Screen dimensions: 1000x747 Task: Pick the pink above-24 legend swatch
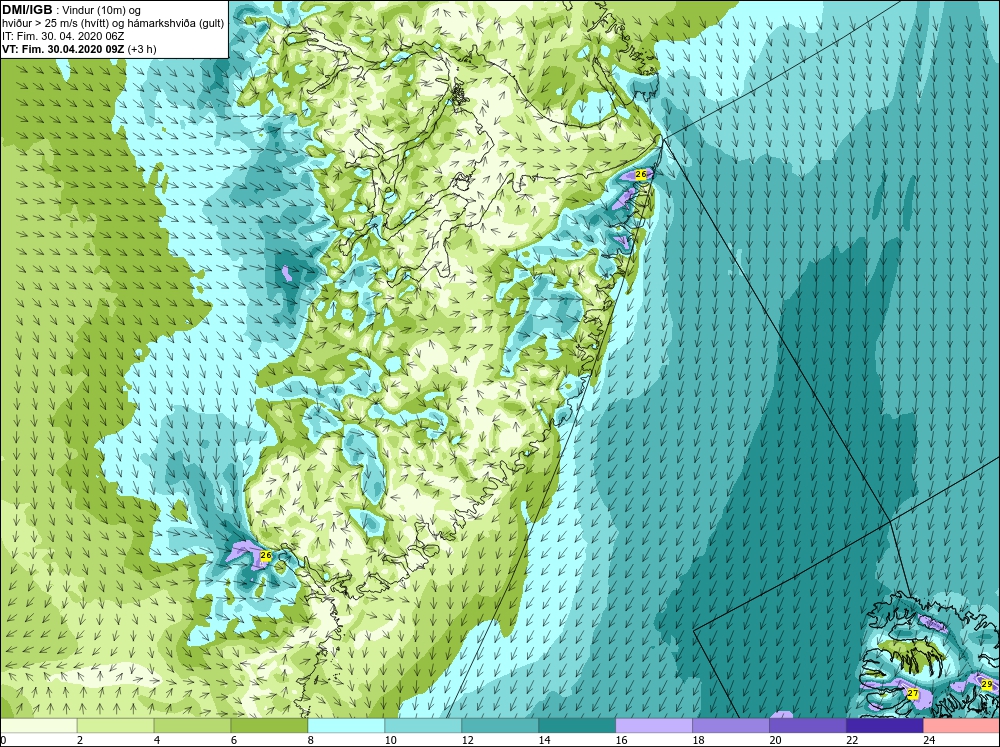961,726
